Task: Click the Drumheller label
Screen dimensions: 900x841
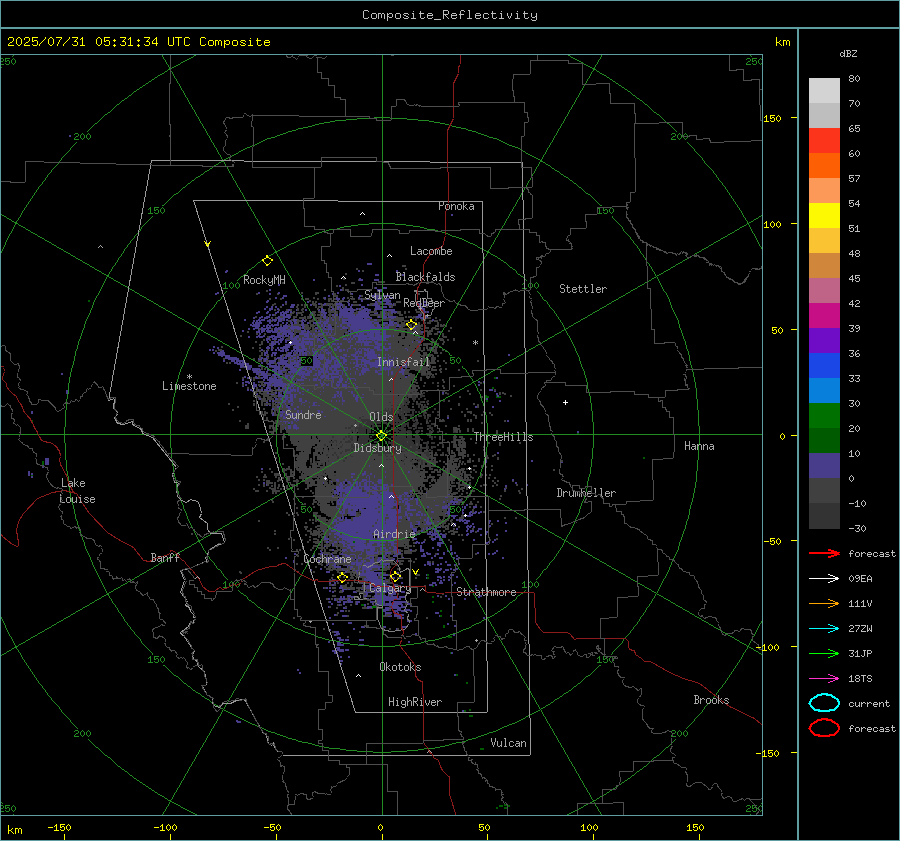Action: [x=586, y=493]
